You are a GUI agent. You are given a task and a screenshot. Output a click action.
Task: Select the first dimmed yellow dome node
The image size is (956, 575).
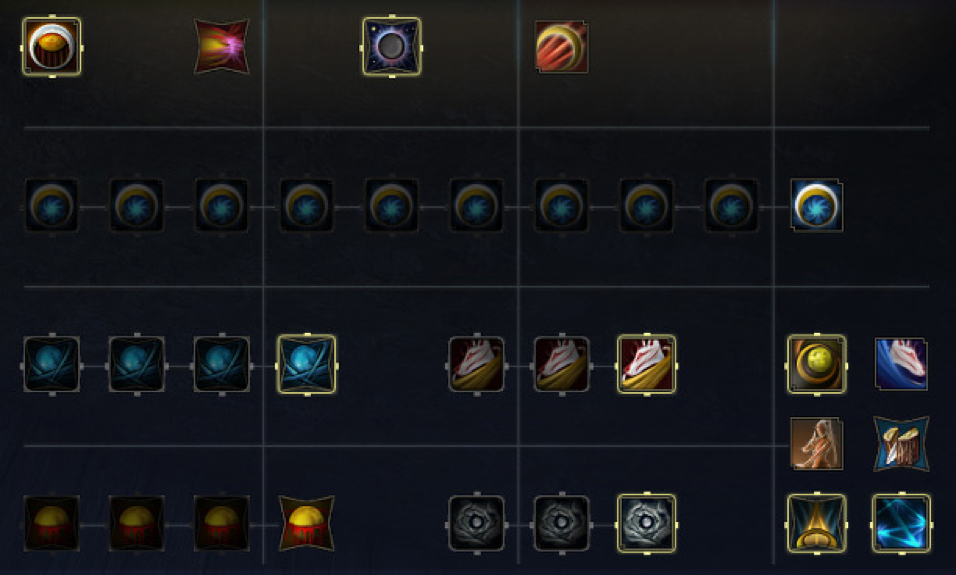(52, 523)
